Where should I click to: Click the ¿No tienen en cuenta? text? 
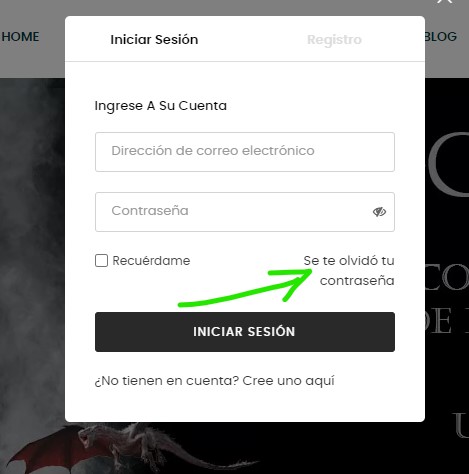[167, 381]
